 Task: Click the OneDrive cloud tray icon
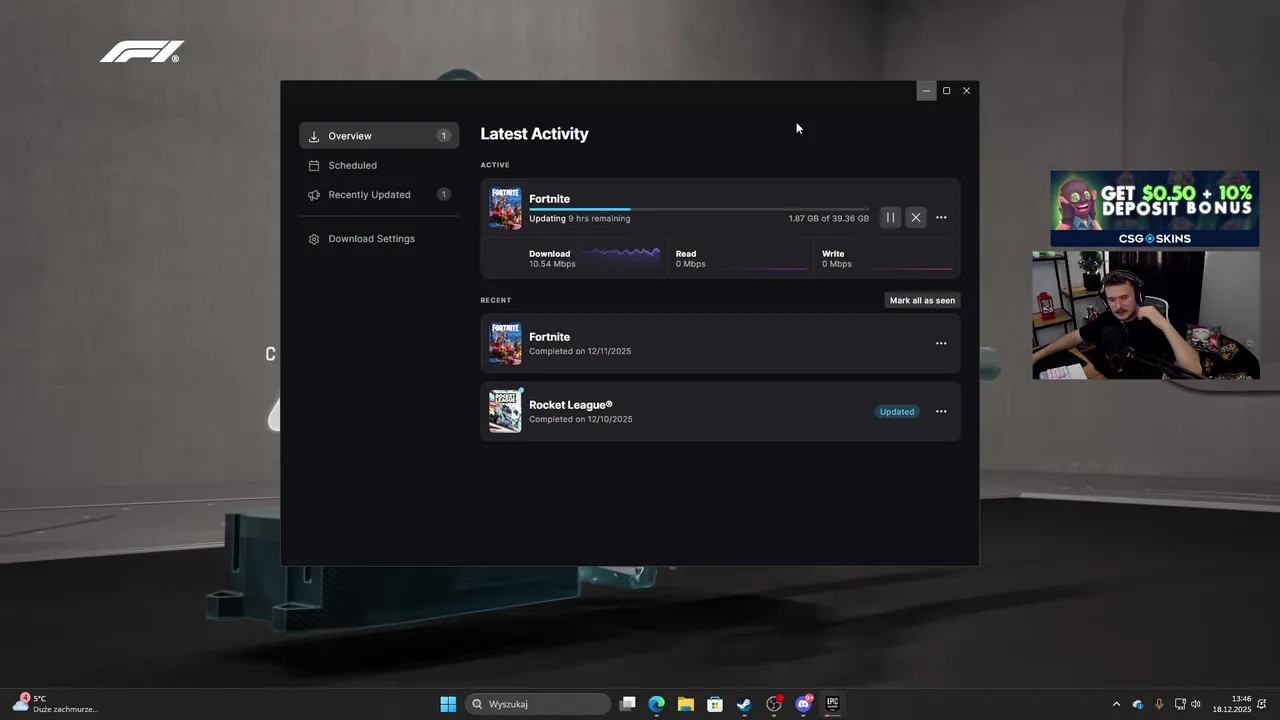pyautogui.click(x=1138, y=704)
